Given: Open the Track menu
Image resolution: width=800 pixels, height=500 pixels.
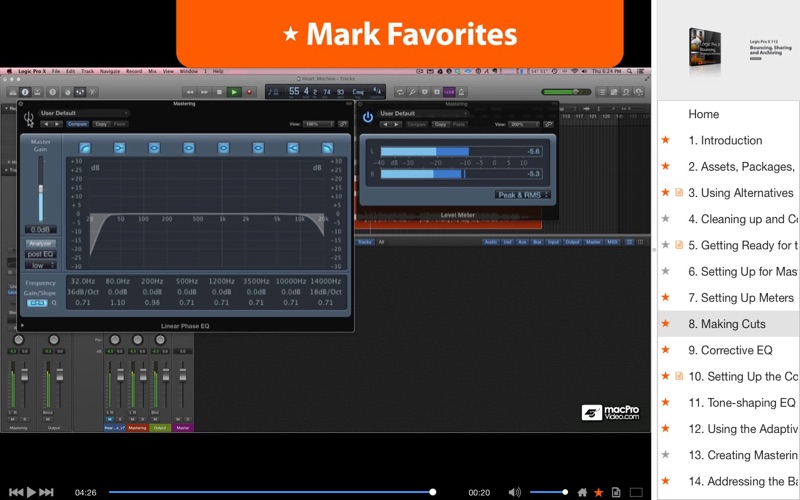Looking at the screenshot, I should point(87,71).
